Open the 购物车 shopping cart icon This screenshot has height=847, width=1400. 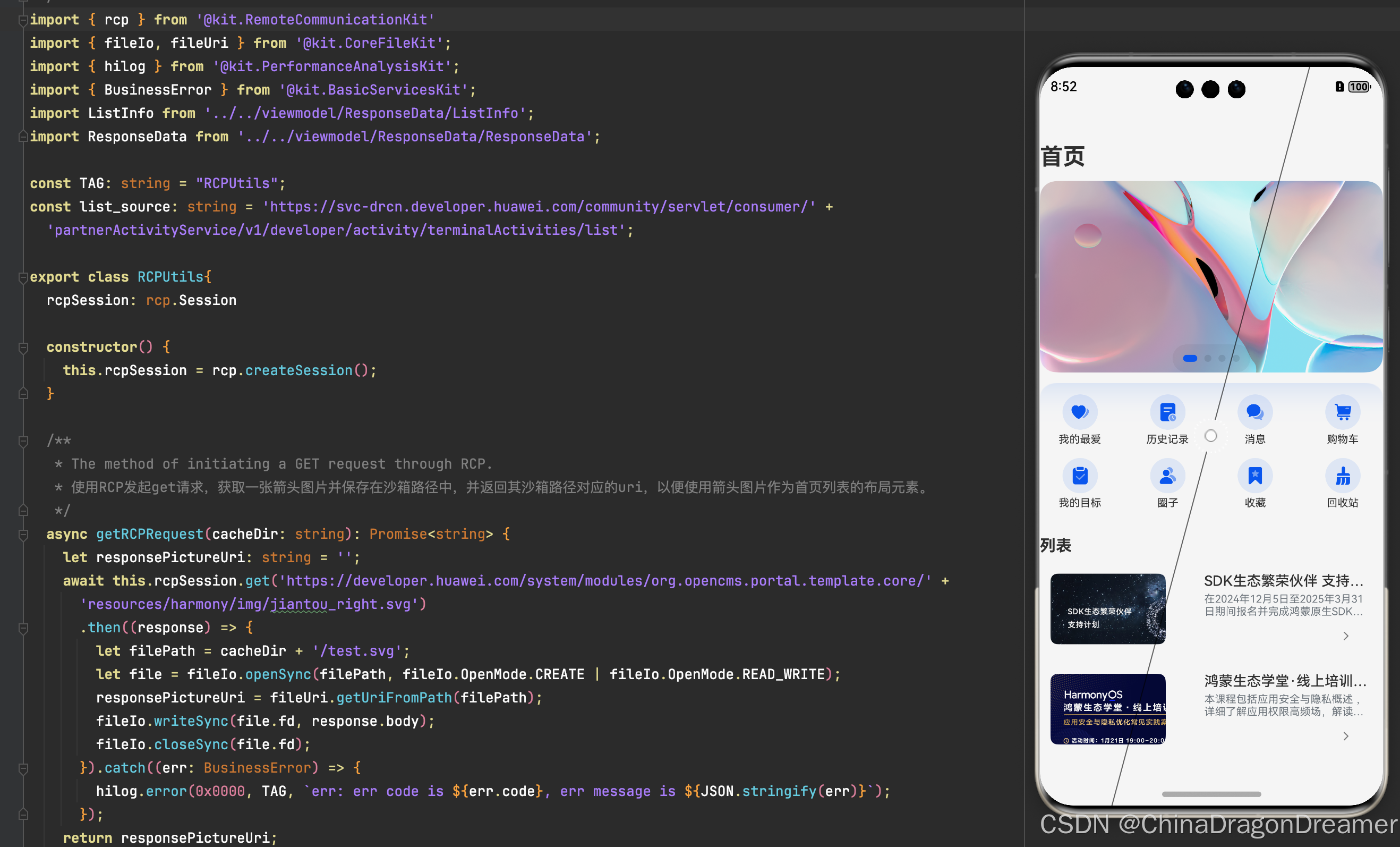coord(1342,412)
